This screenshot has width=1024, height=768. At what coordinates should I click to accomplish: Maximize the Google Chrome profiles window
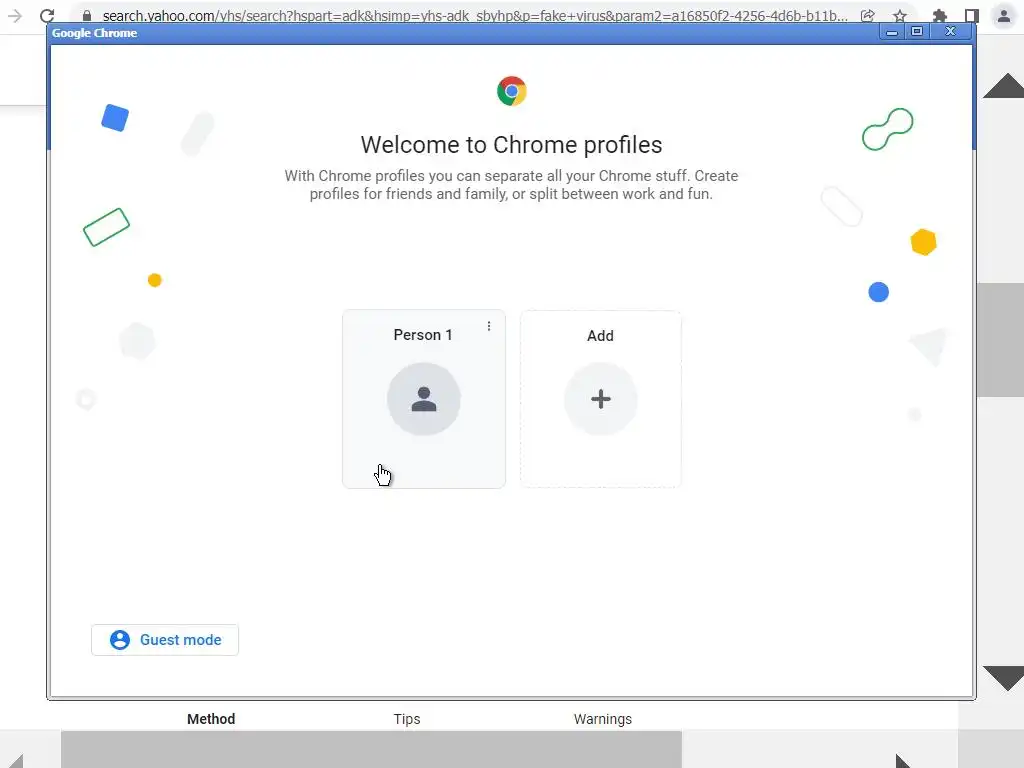click(917, 31)
